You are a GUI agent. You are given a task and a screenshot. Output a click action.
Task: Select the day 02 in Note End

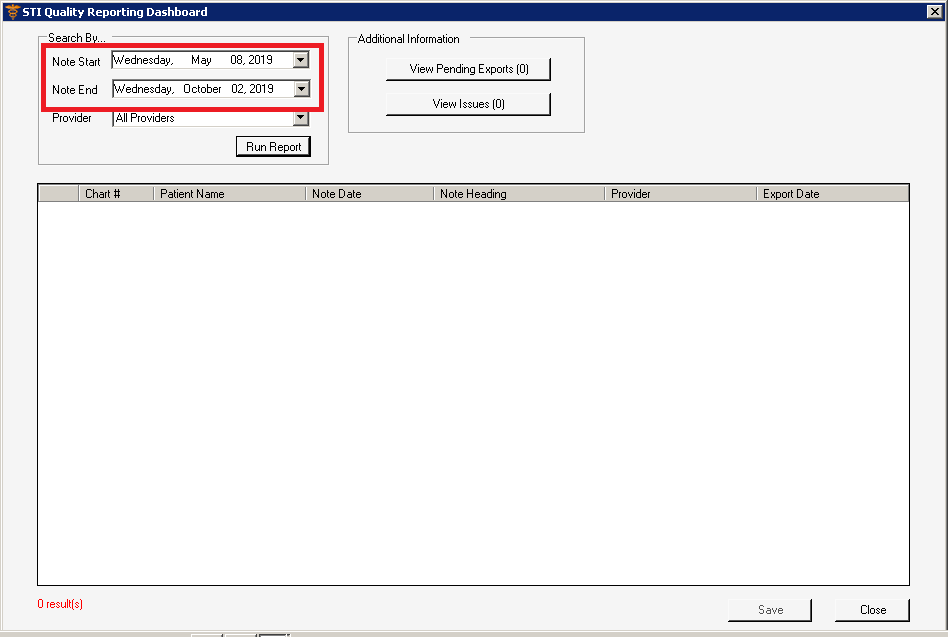pos(238,89)
